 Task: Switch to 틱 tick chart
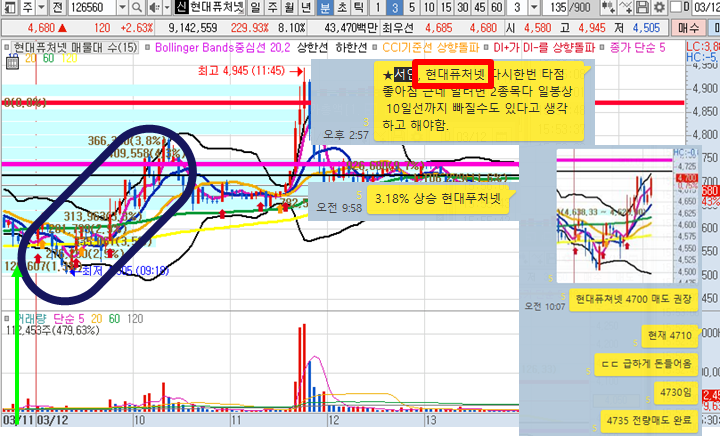click(359, 7)
